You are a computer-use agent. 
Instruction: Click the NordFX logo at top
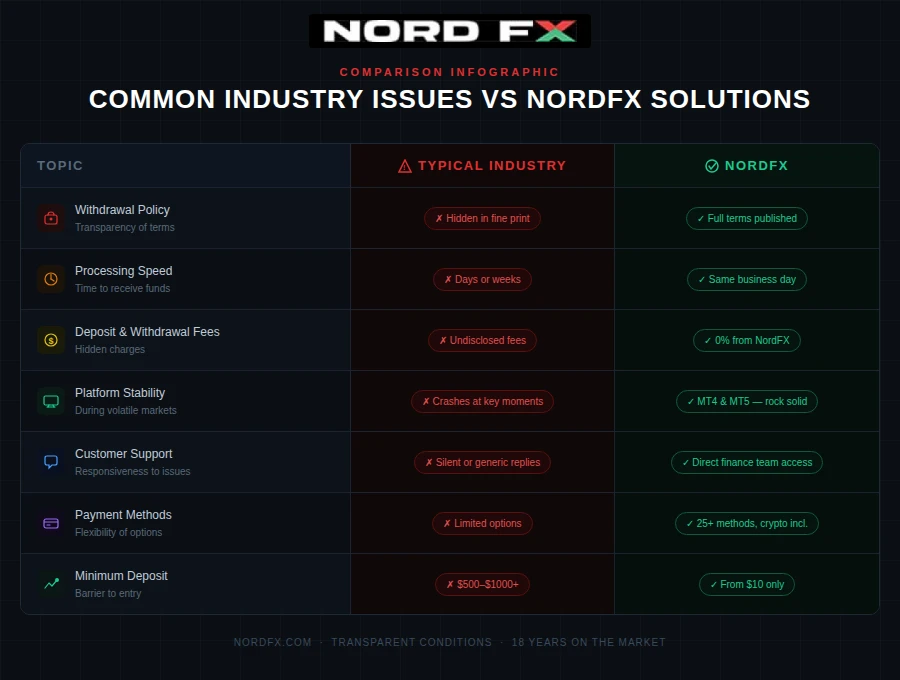450,31
